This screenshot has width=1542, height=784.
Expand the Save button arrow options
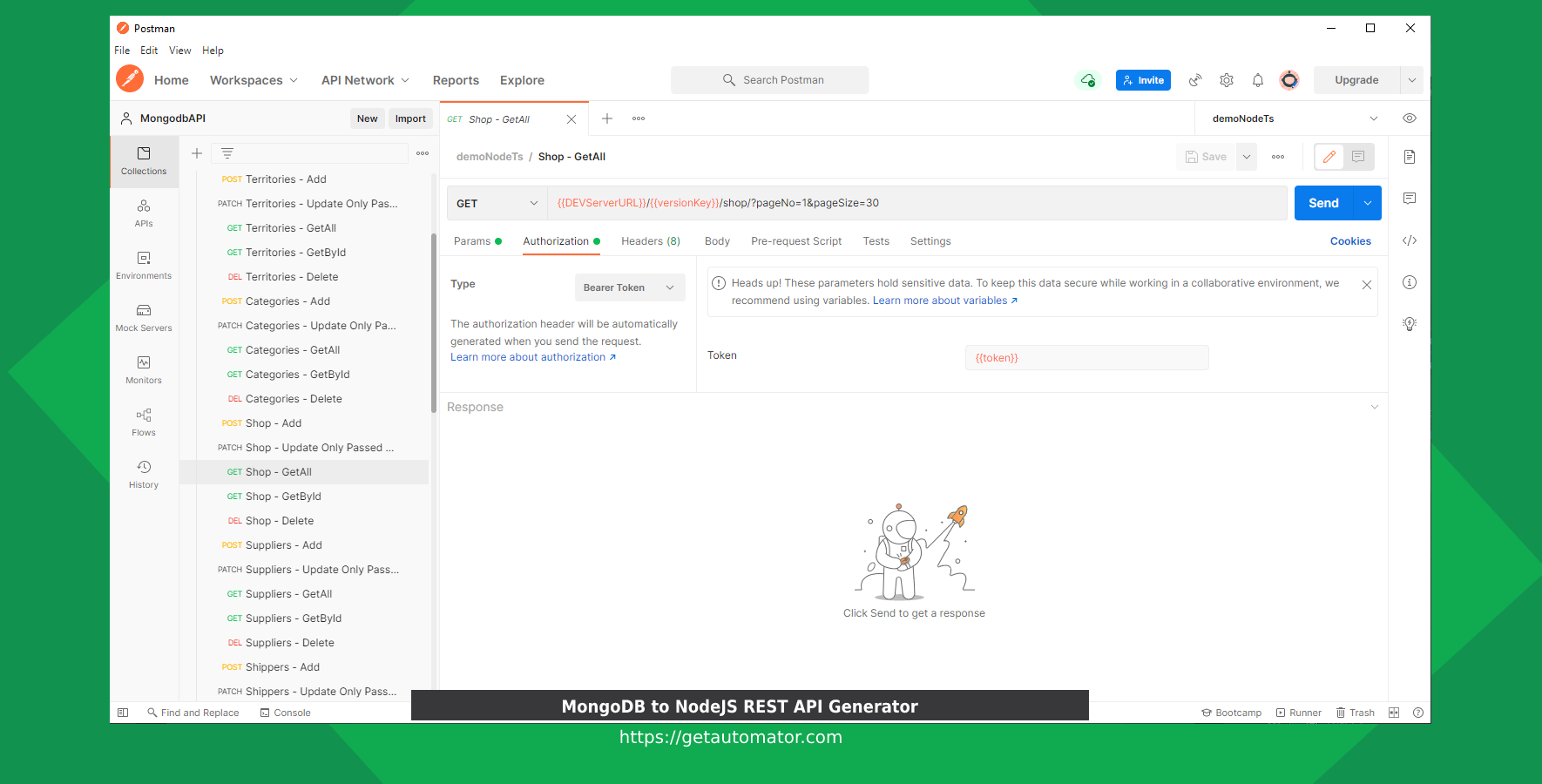[1247, 157]
